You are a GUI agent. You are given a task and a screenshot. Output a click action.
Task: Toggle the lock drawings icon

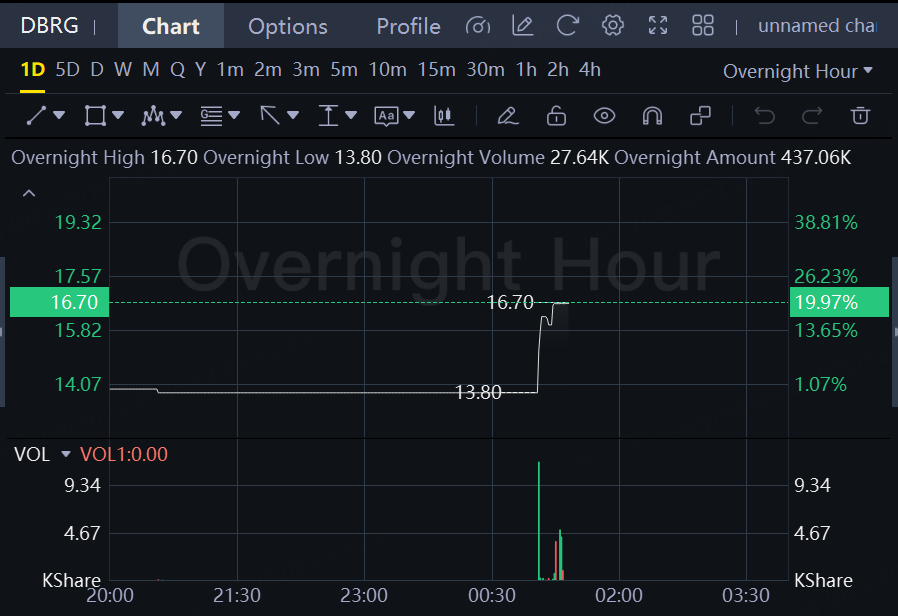(x=557, y=116)
